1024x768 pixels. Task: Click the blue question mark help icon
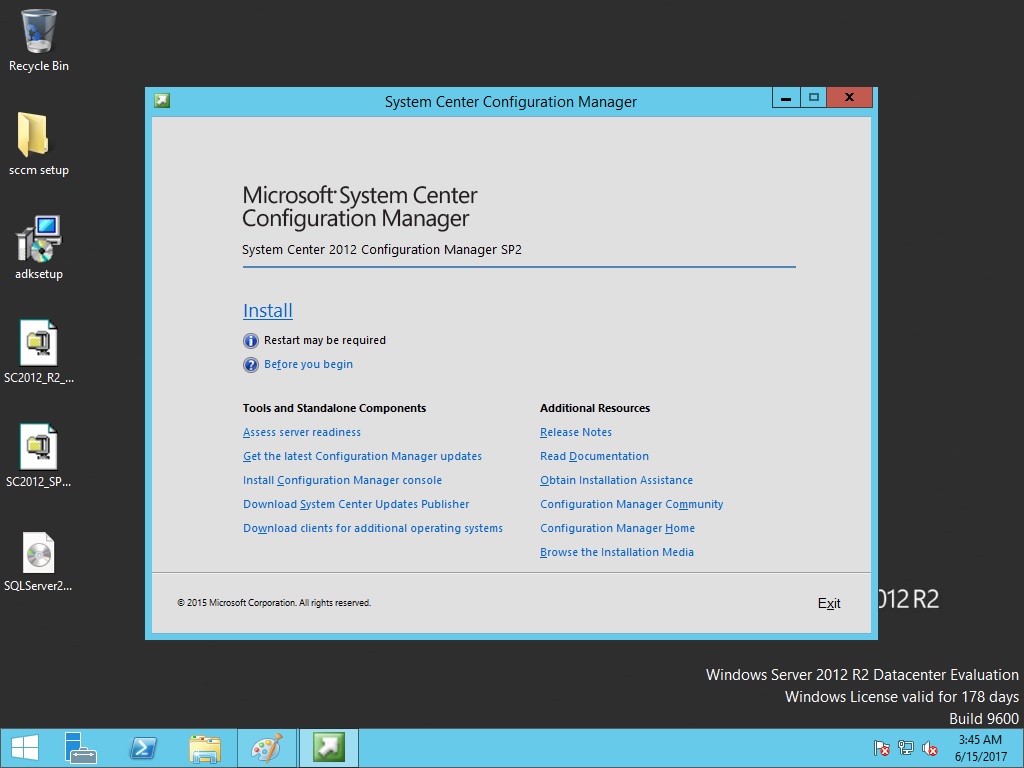[251, 365]
